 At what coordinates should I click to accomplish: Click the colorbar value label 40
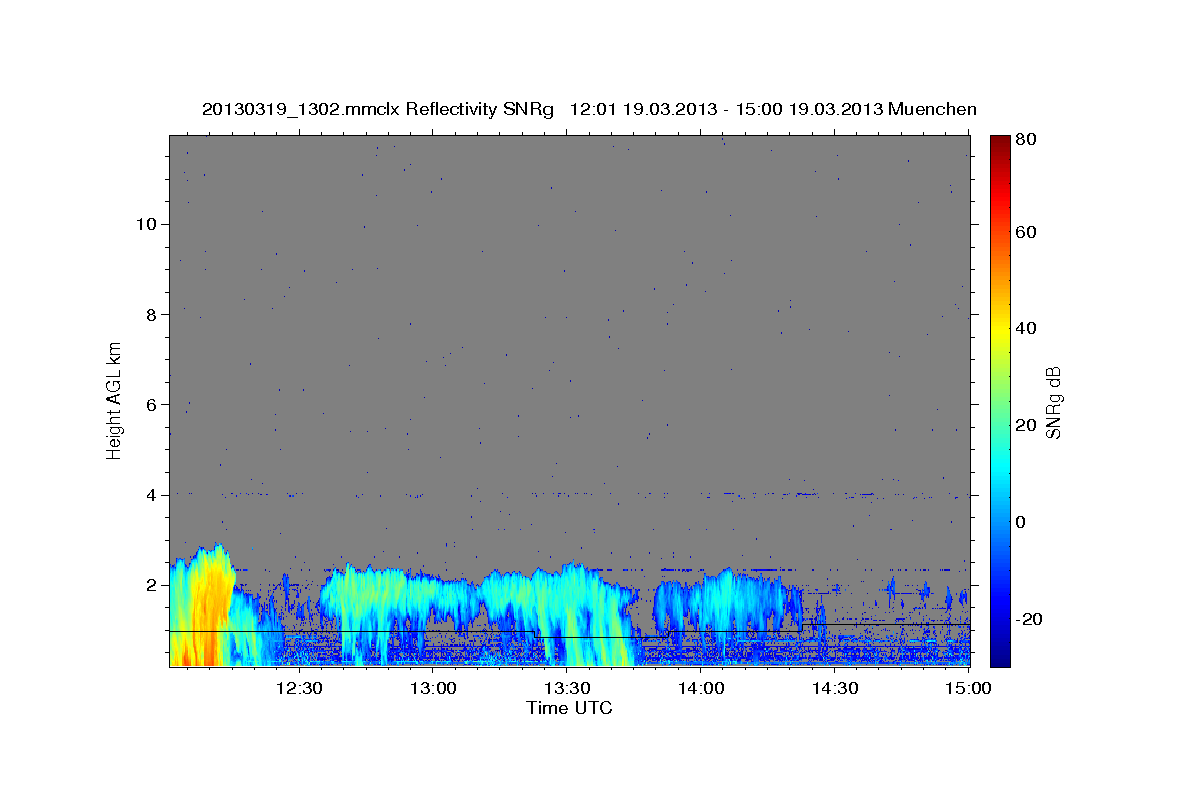[1026, 328]
